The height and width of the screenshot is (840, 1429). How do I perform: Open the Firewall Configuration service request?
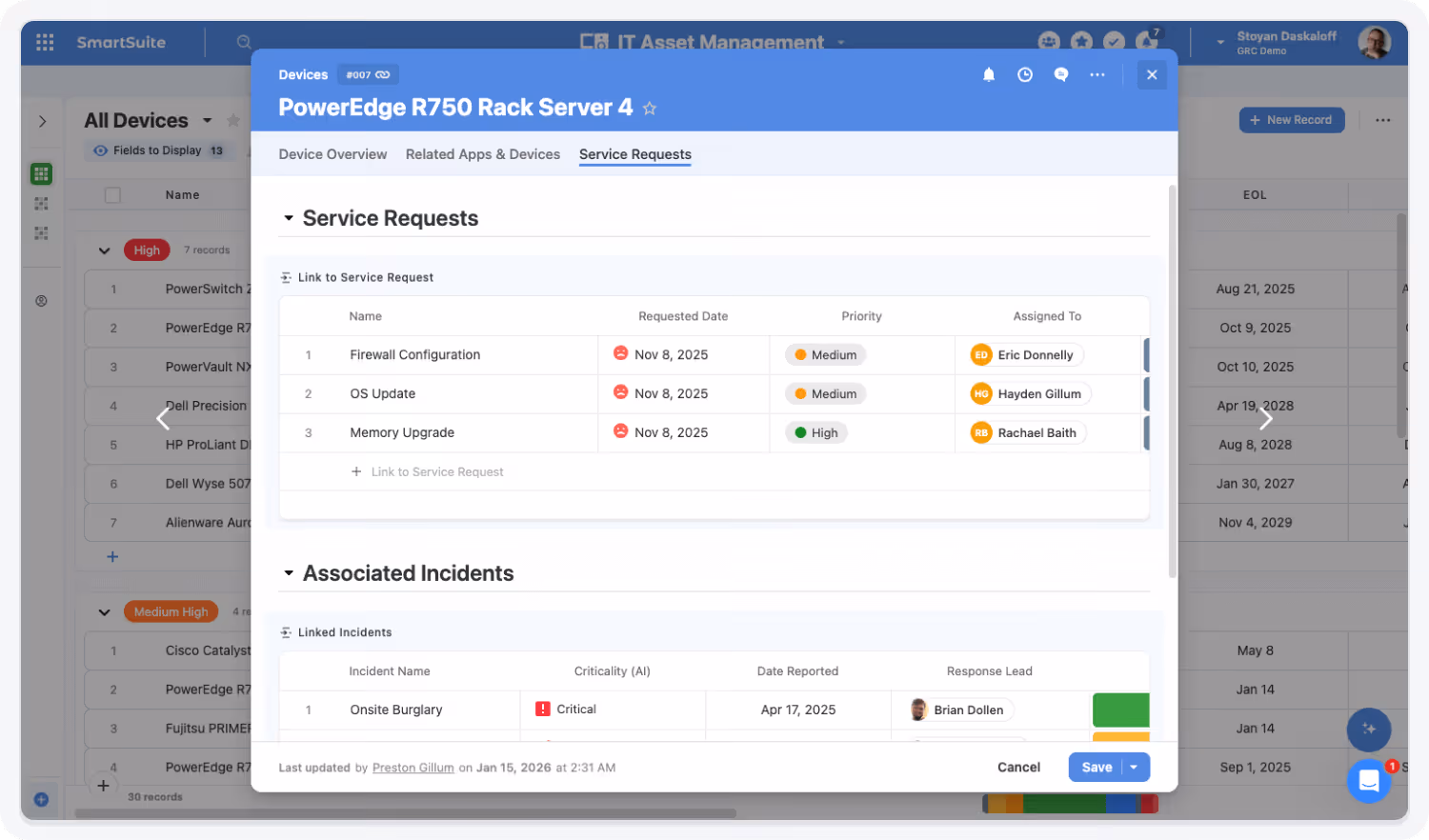(x=414, y=355)
